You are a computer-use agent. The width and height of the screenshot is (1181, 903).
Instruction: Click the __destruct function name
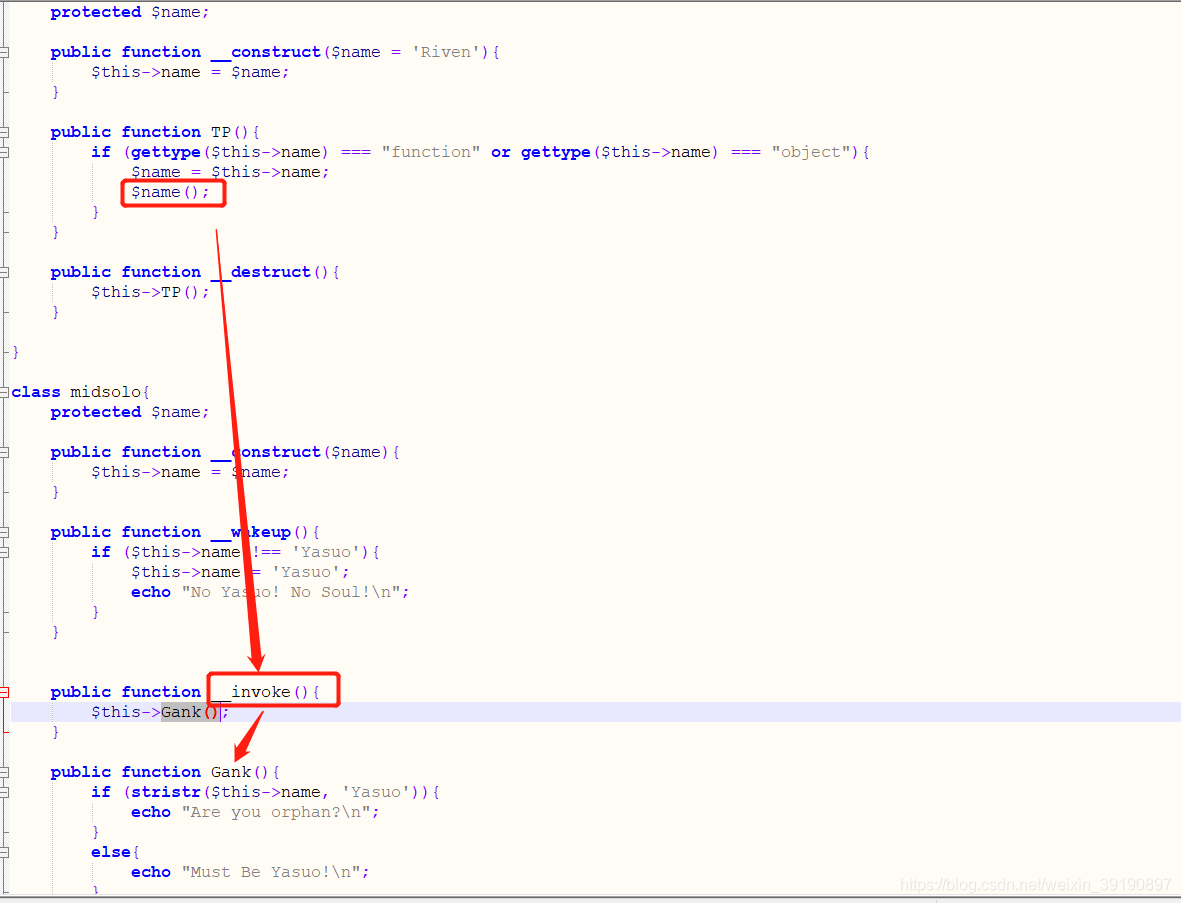point(261,272)
